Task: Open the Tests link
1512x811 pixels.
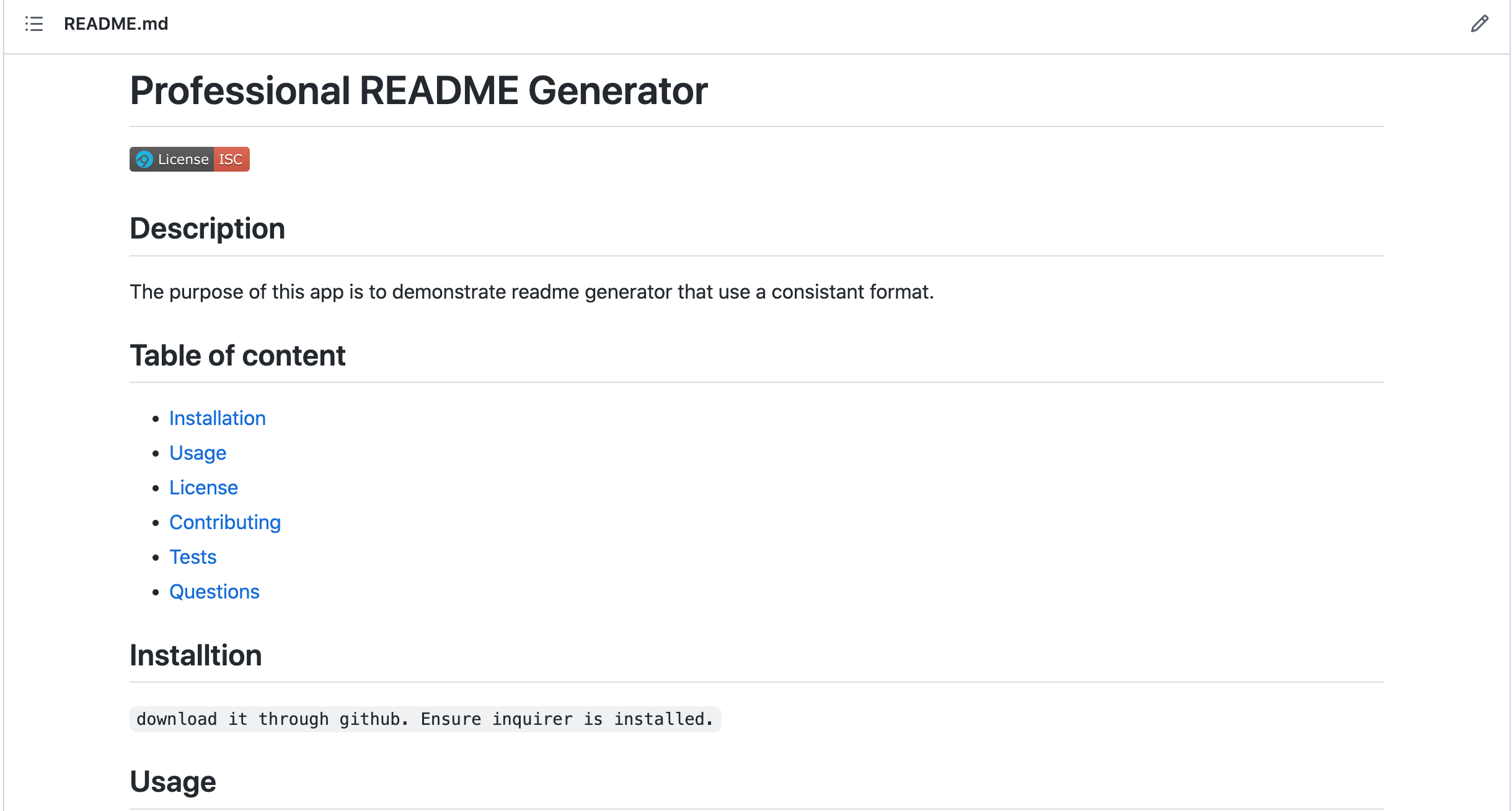Action: click(192, 557)
